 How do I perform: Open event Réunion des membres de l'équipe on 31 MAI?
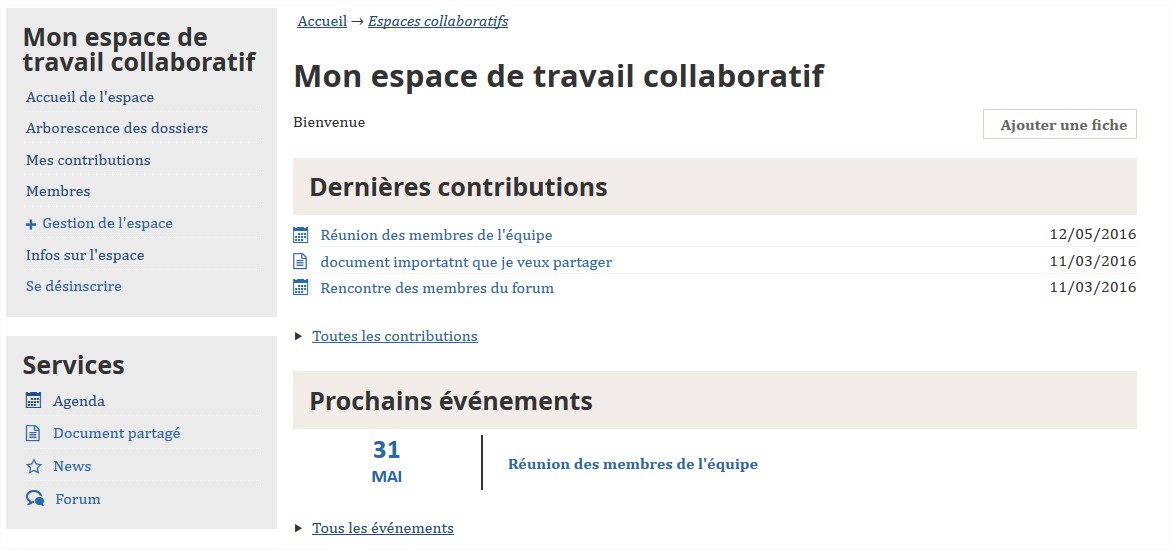tap(633, 463)
